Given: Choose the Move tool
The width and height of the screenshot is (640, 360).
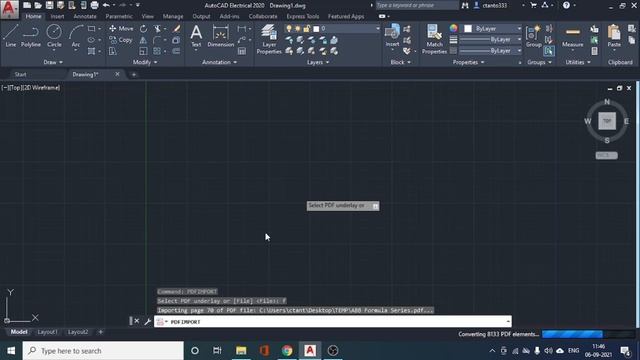Looking at the screenshot, I should click(121, 29).
